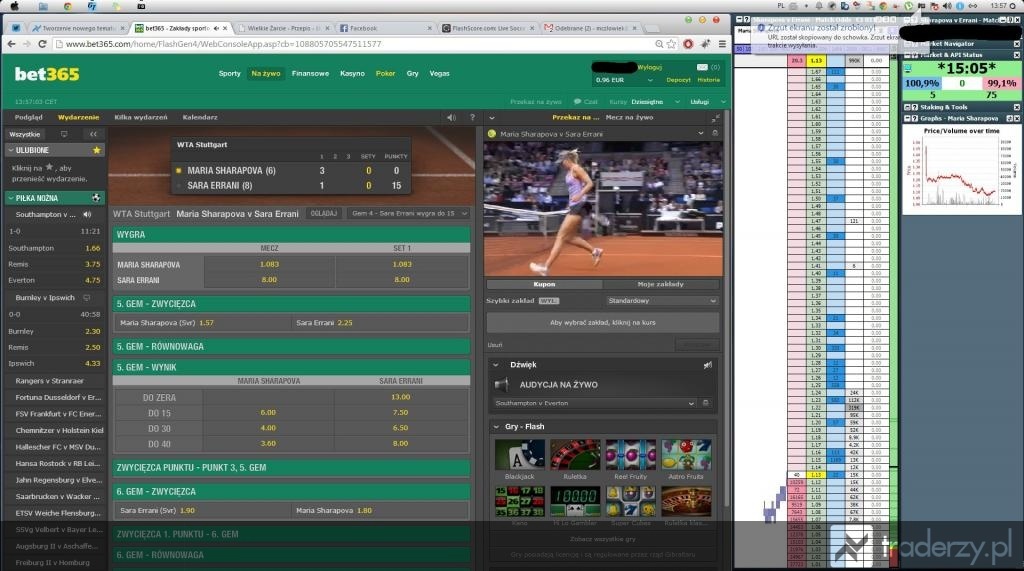
Task: Click the OGLĄDAJ button
Action: pos(324,214)
